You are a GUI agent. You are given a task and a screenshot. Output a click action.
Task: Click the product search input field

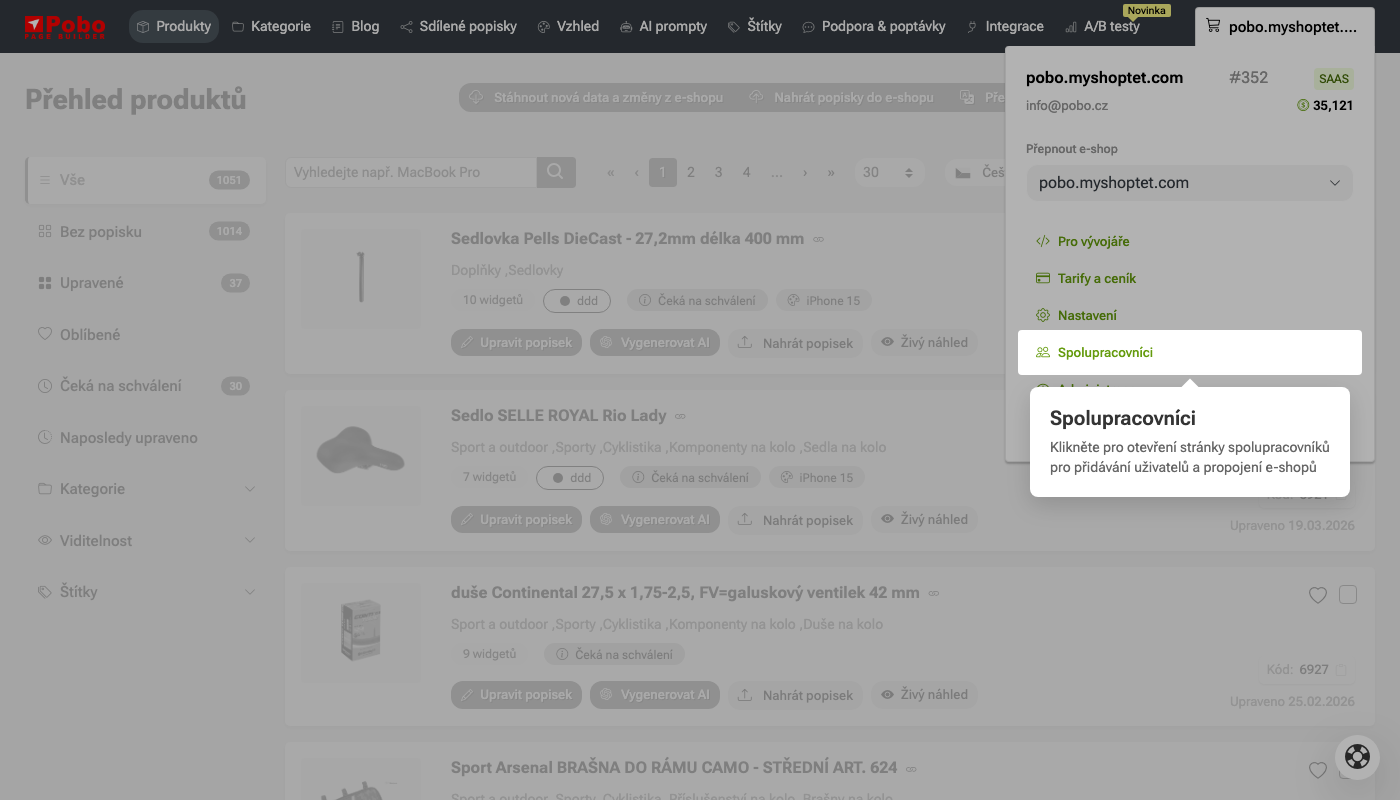[x=411, y=172]
